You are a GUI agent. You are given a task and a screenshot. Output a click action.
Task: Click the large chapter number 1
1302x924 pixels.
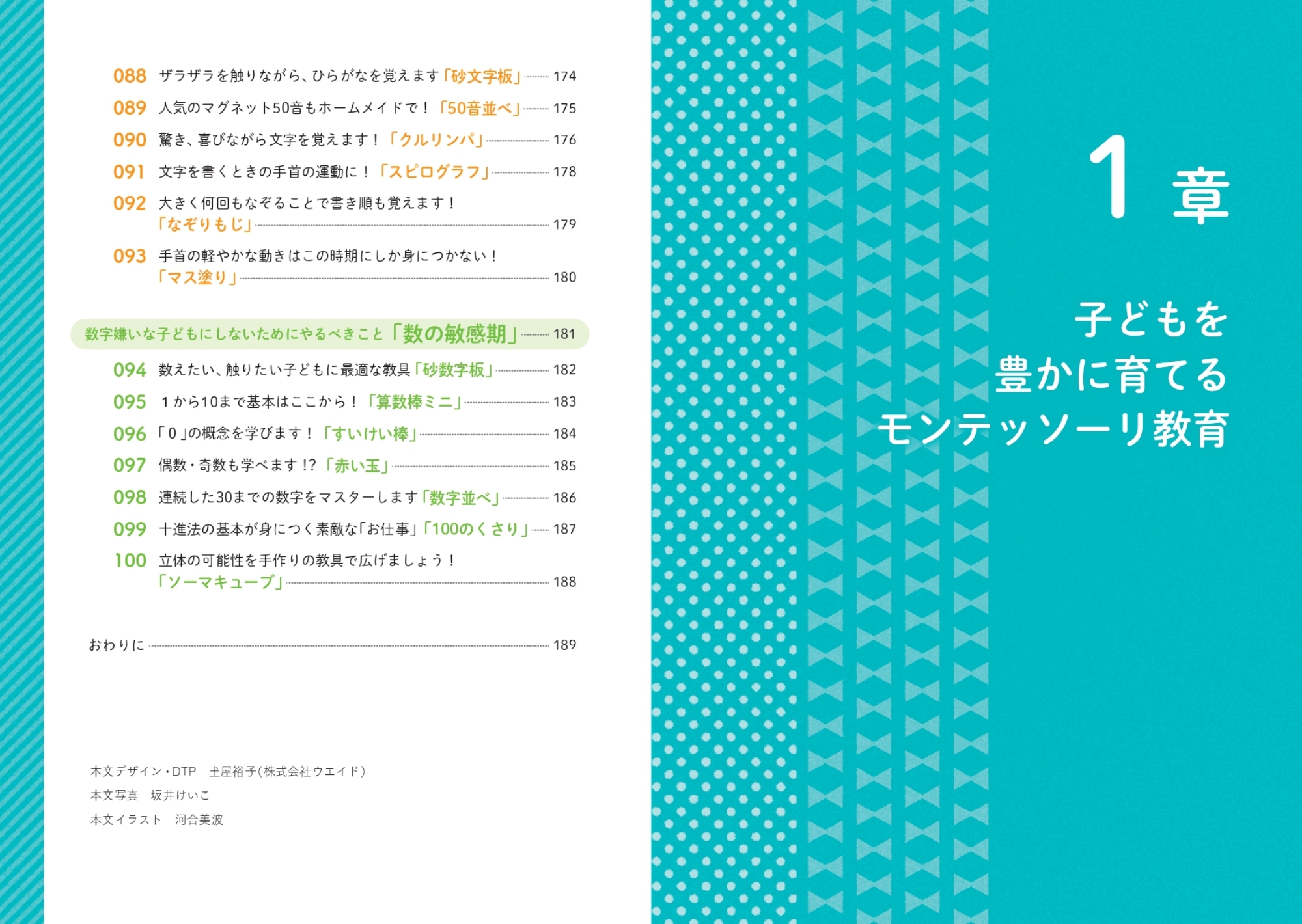(x=1108, y=177)
